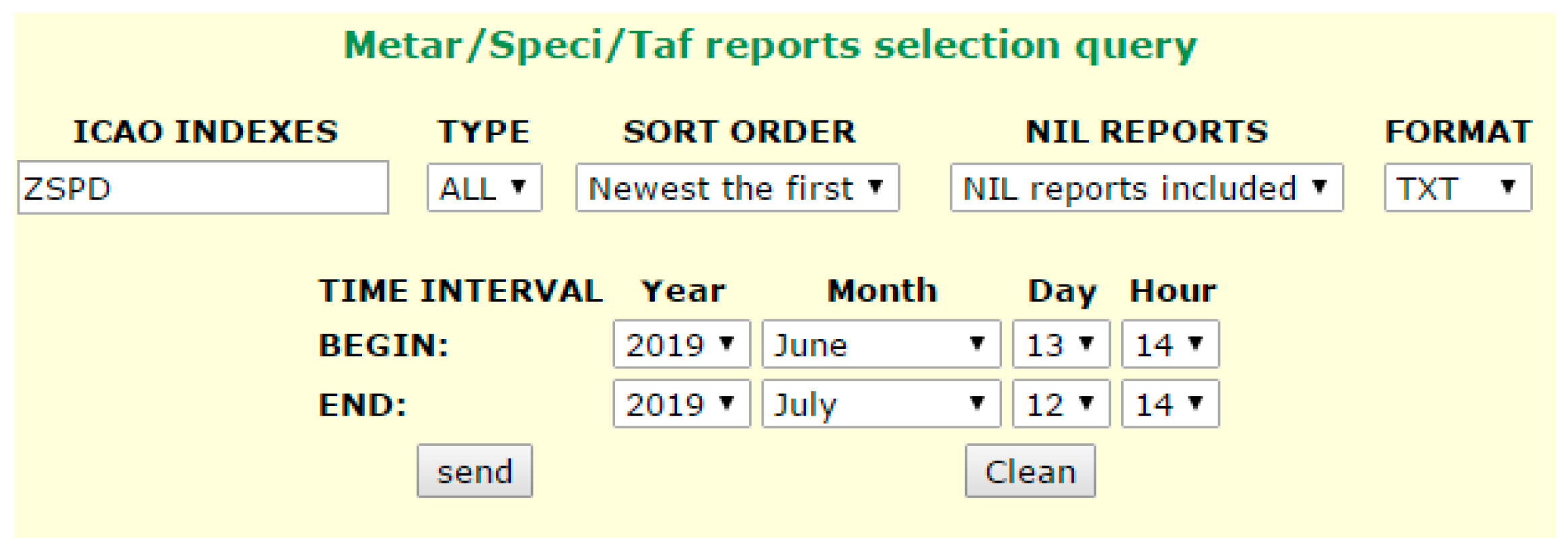The width and height of the screenshot is (1568, 550).
Task: Expand the NIL reports dropdown
Action: click(x=1146, y=188)
